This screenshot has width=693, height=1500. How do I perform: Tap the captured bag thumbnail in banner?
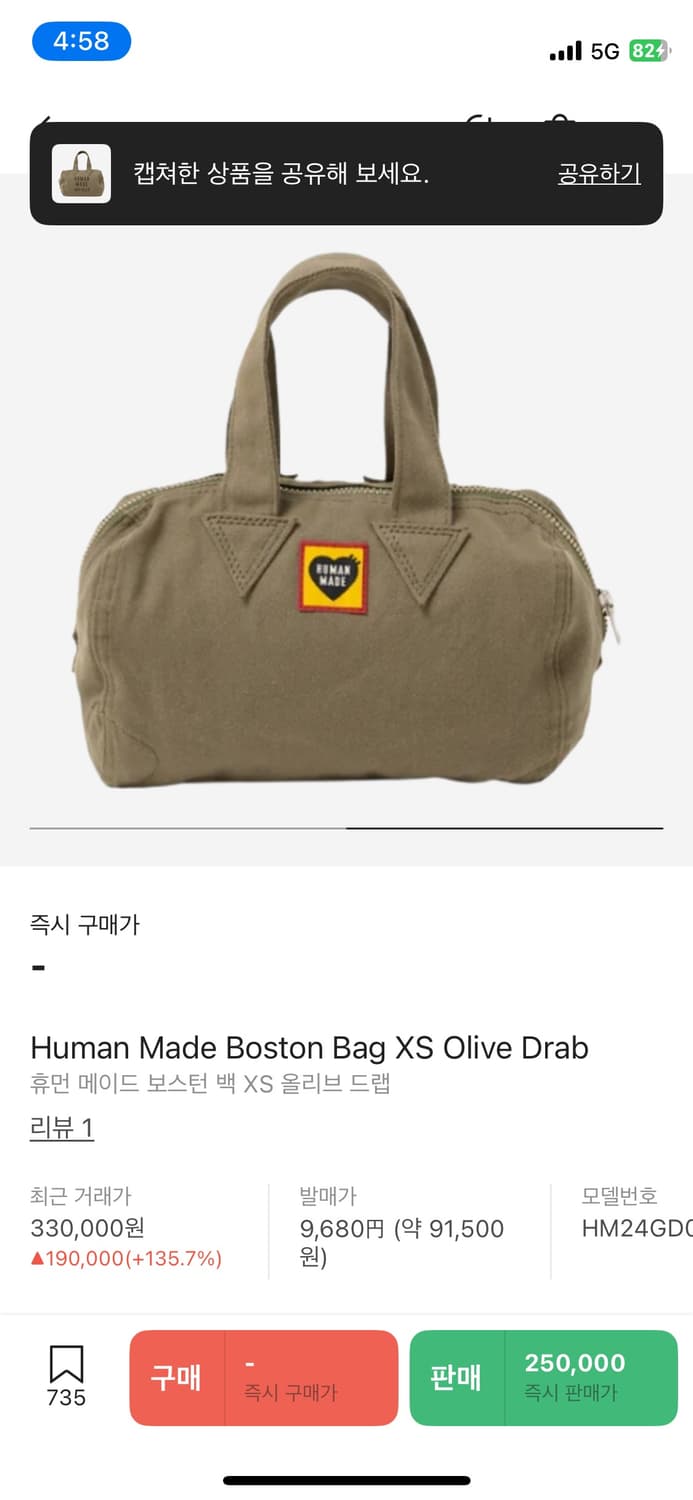click(81, 174)
